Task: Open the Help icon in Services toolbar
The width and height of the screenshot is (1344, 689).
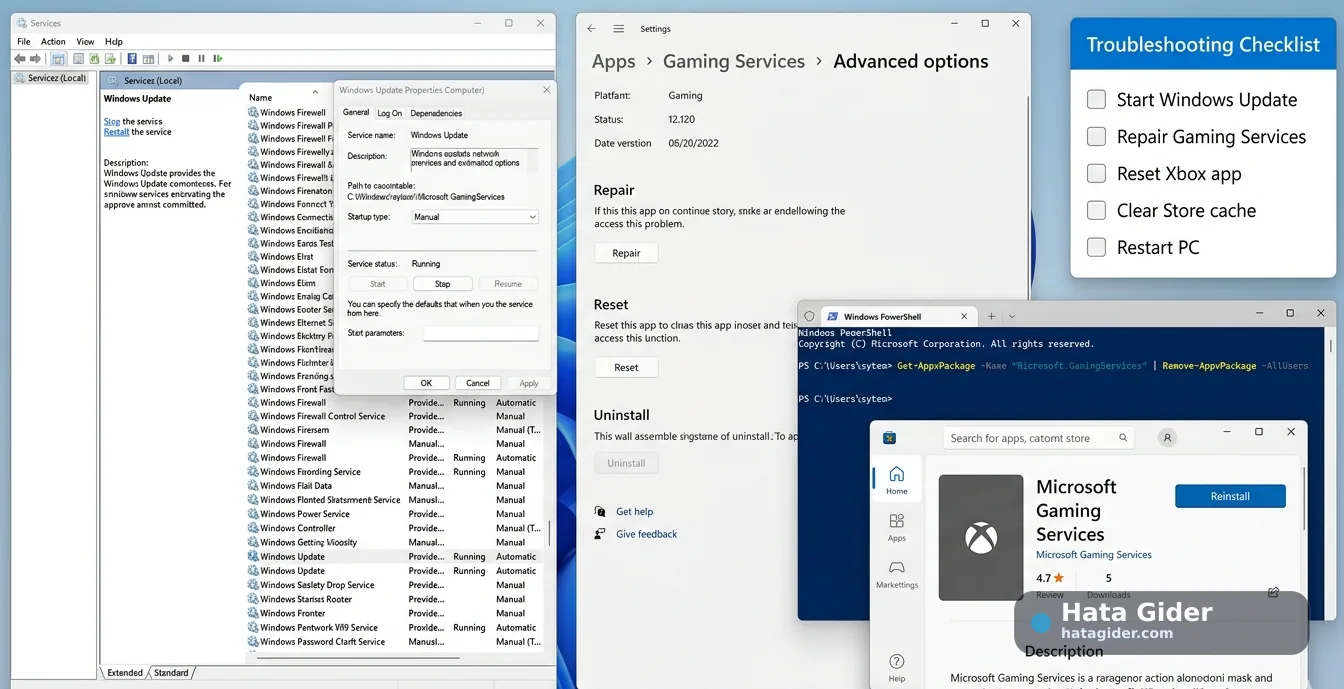Action: point(132,59)
